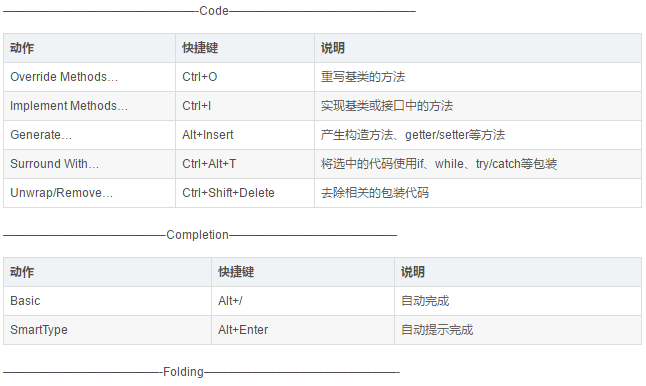Click the Override Methods… cell
Viewport: 646px width, 386px height.
[89, 77]
